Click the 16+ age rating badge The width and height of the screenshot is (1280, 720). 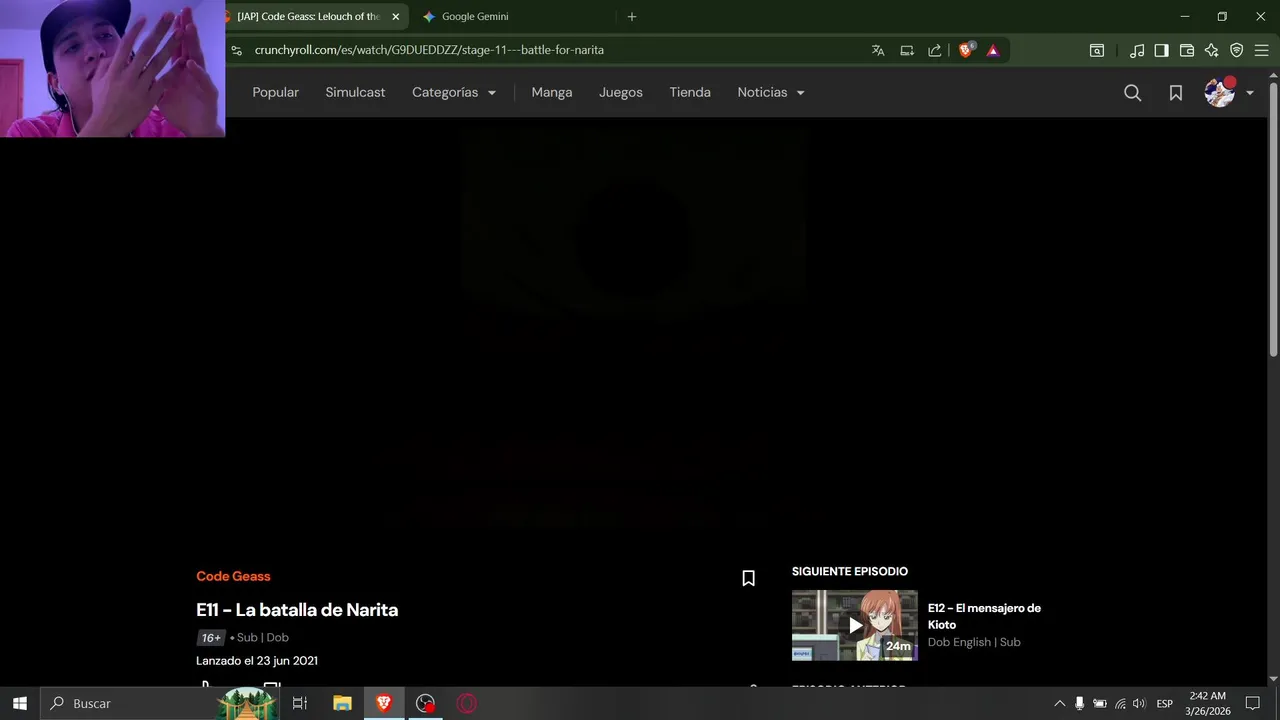pyautogui.click(x=210, y=638)
